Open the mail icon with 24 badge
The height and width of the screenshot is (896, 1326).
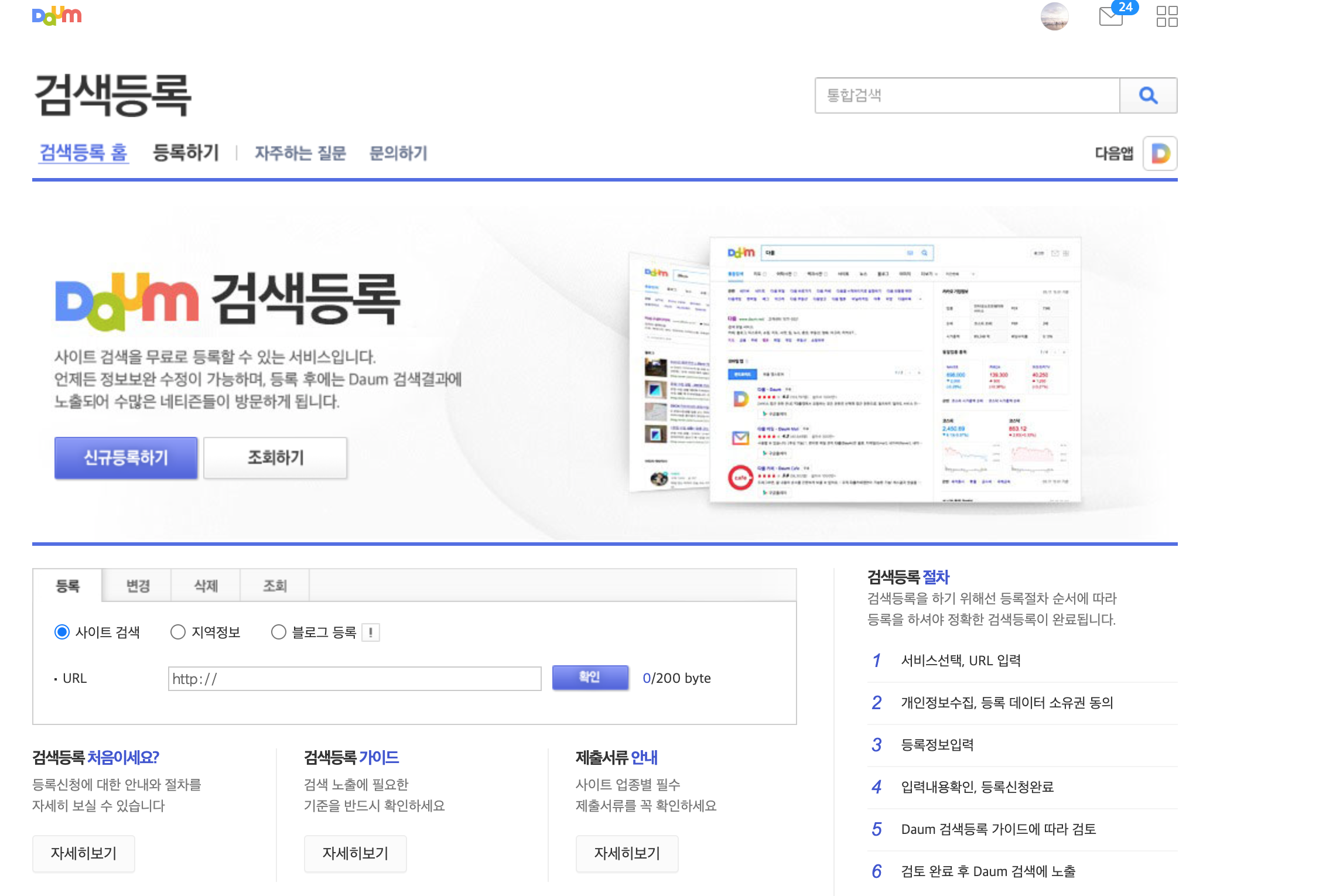tap(1112, 16)
